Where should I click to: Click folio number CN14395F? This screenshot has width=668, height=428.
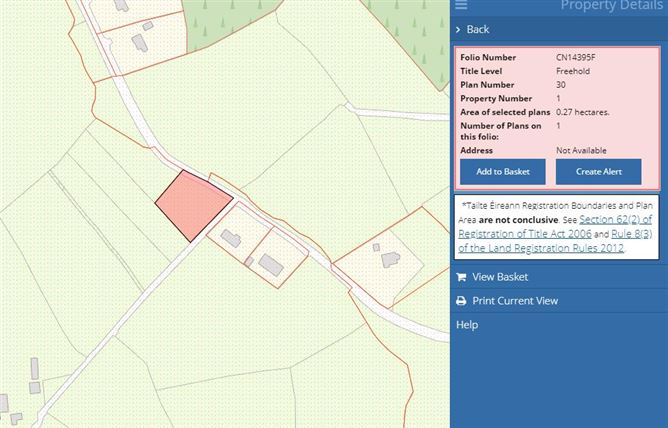576,57
